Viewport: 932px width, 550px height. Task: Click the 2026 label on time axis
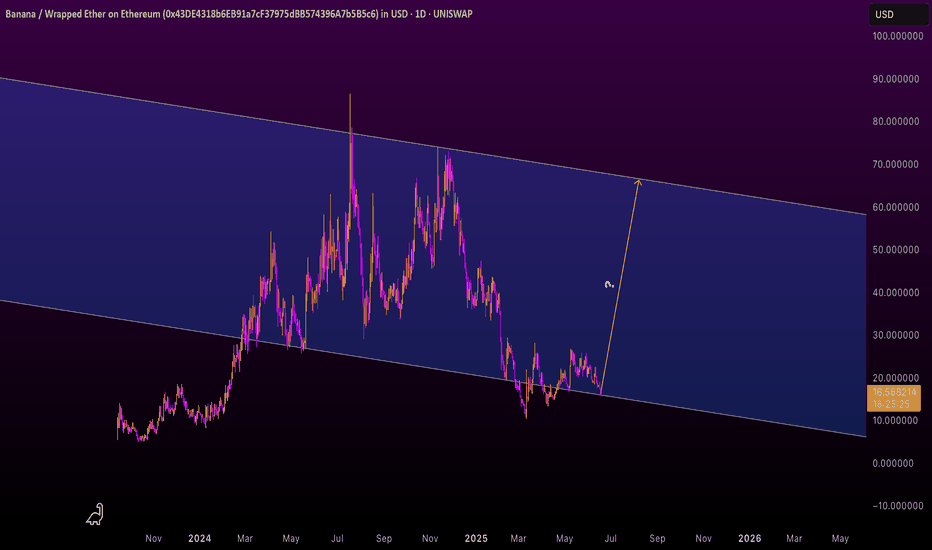tap(750, 538)
